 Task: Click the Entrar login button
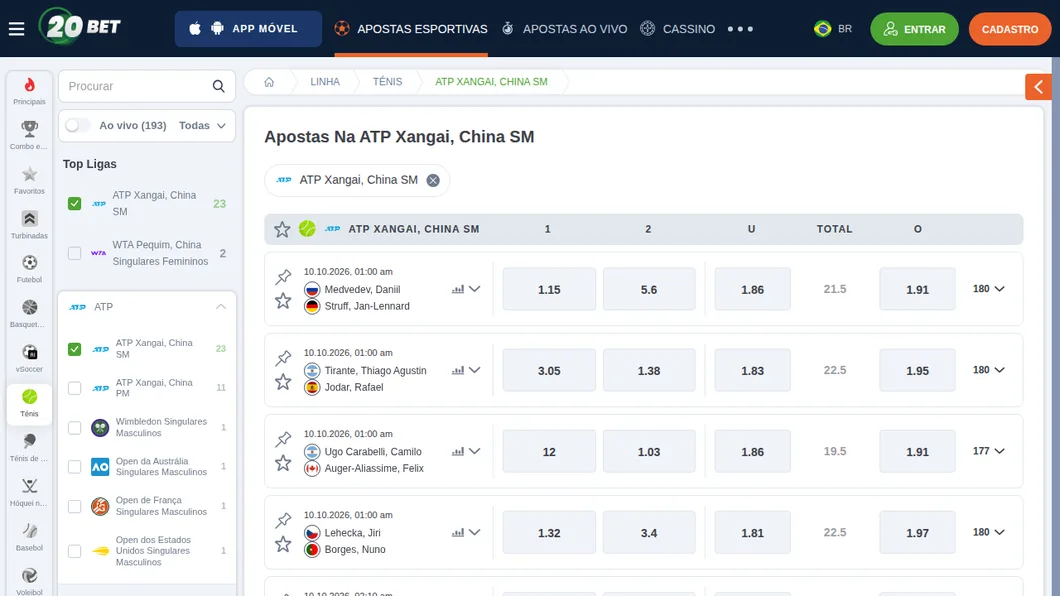914,29
